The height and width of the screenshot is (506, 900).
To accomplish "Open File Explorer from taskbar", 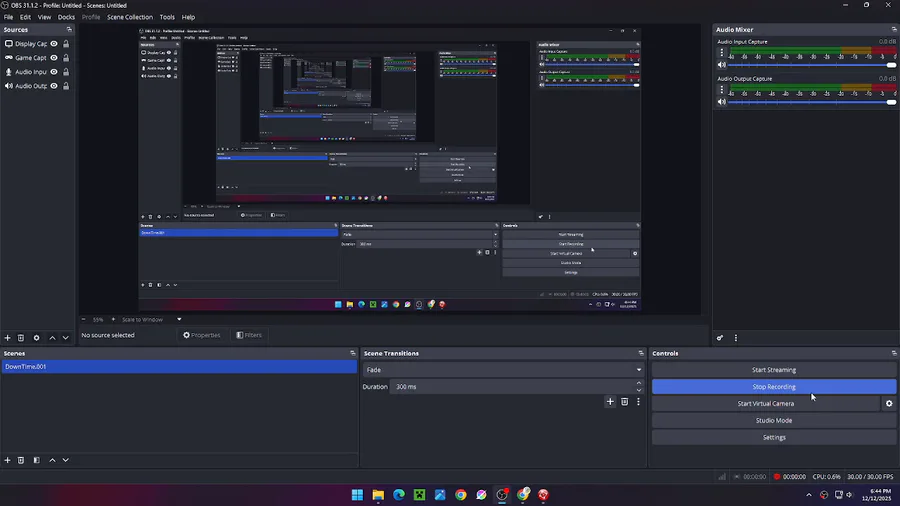I will 378,495.
